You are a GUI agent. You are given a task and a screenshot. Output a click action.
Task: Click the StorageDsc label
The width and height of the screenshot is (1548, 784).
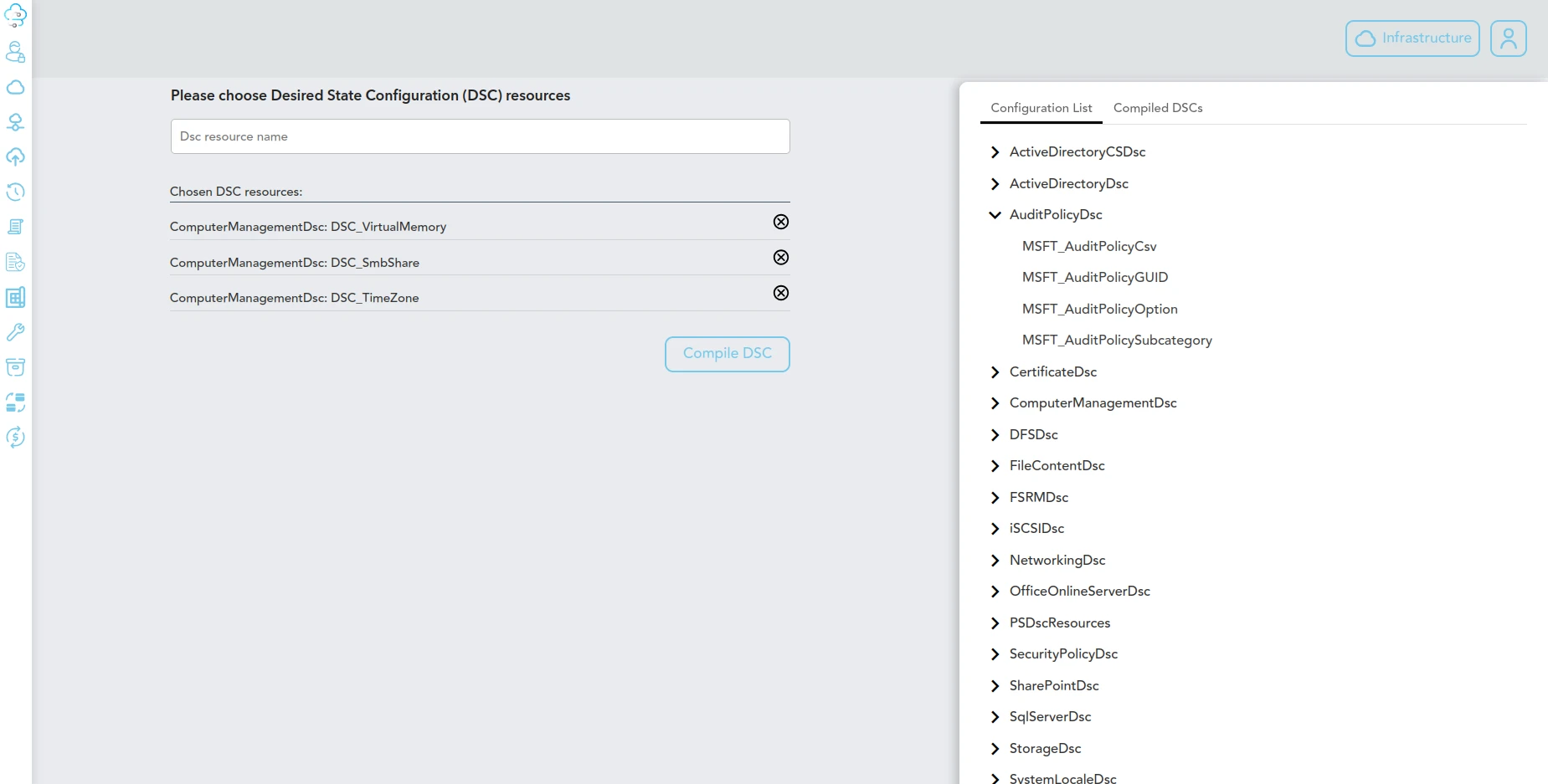pyautogui.click(x=1046, y=748)
